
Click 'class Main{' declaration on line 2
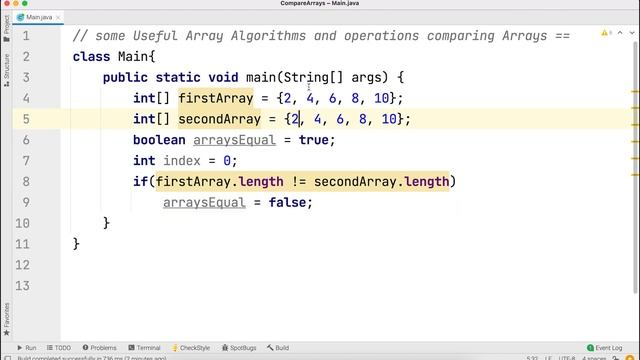tap(114, 57)
